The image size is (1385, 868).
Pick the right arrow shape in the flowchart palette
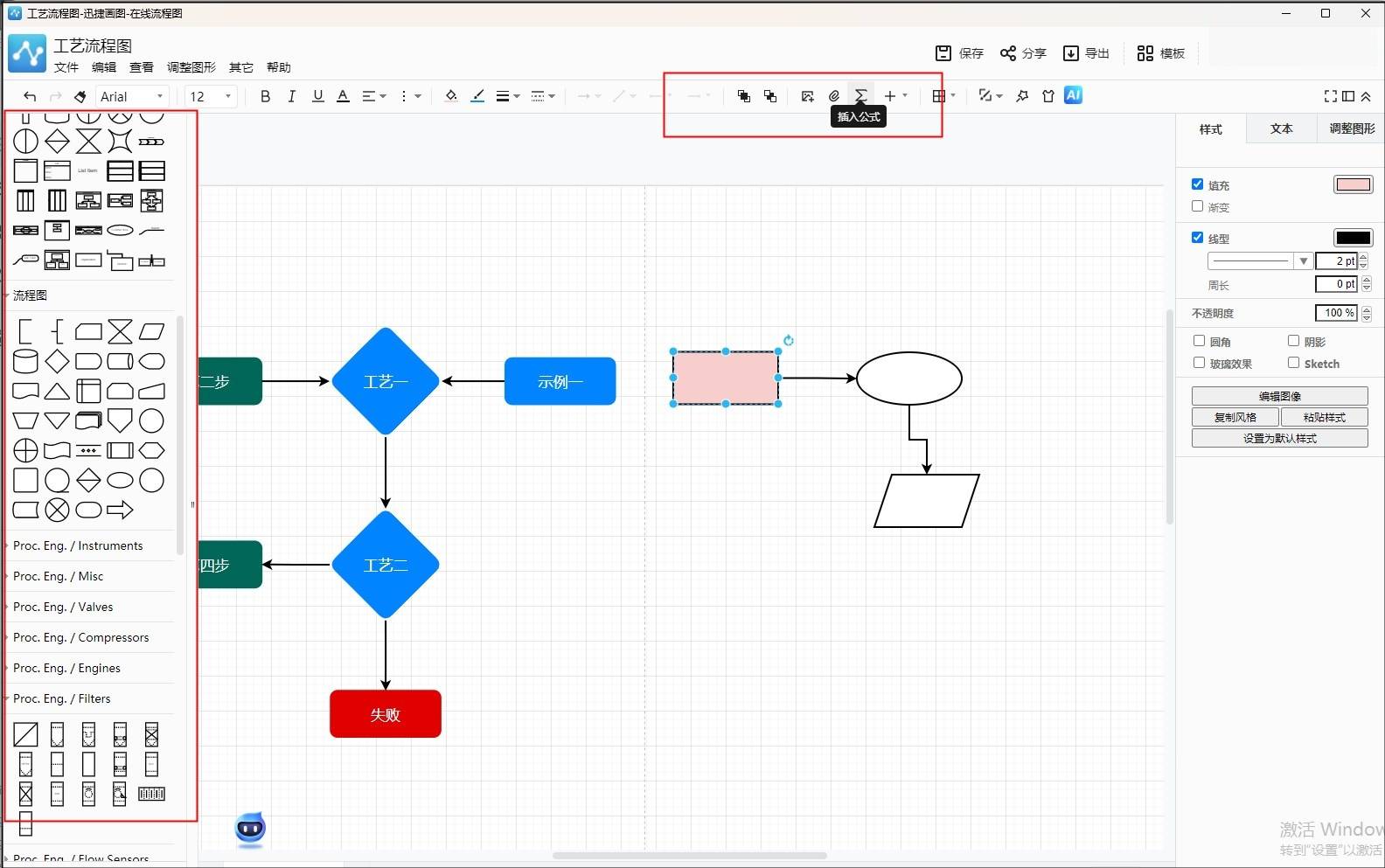tap(120, 510)
